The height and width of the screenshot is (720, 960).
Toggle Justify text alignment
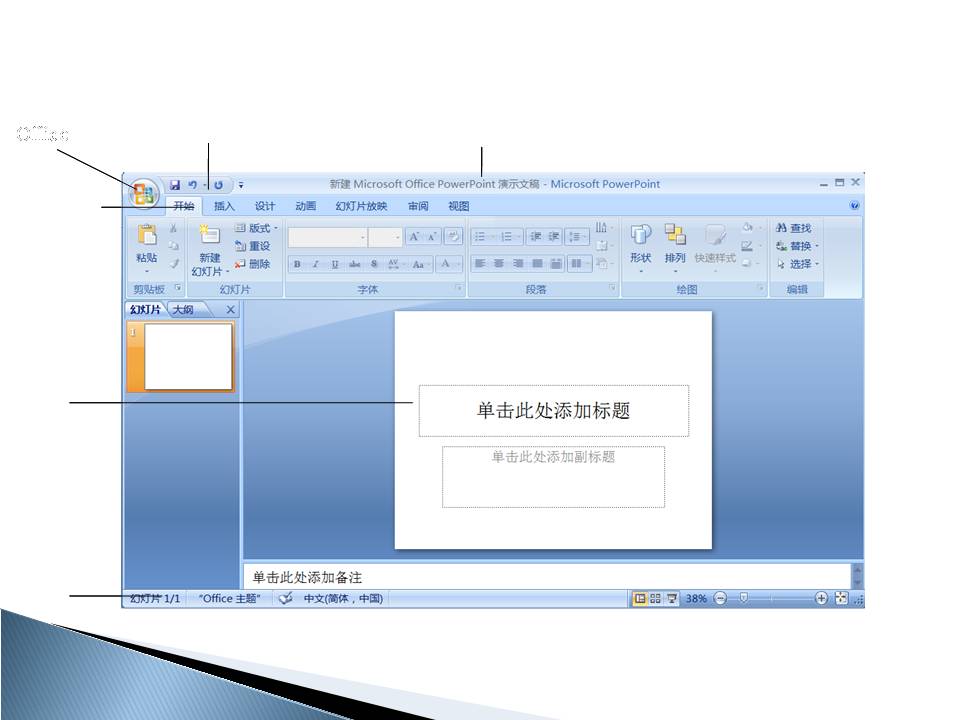tap(538, 264)
